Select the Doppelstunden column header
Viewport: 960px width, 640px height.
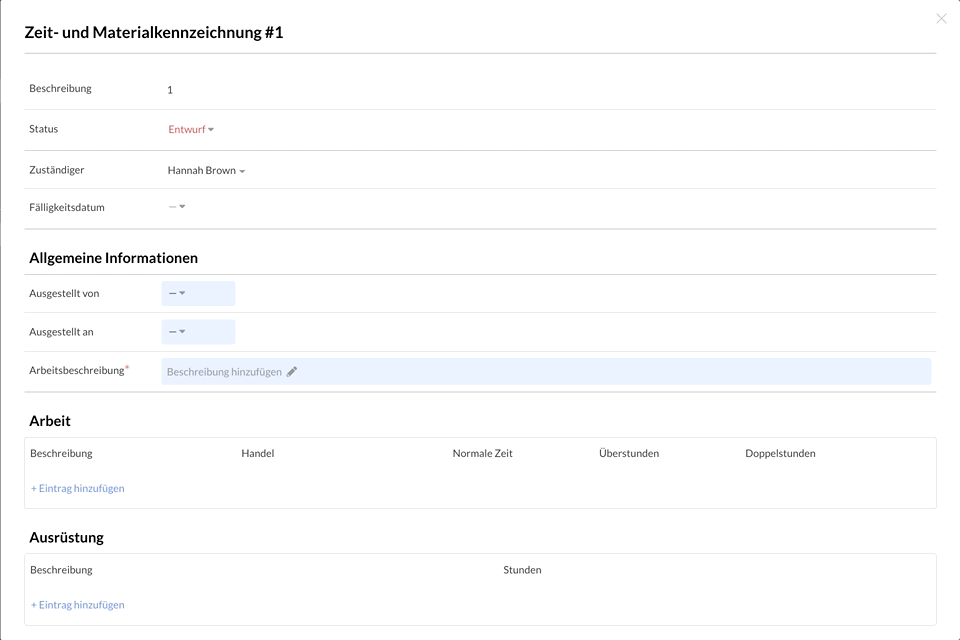click(x=780, y=453)
